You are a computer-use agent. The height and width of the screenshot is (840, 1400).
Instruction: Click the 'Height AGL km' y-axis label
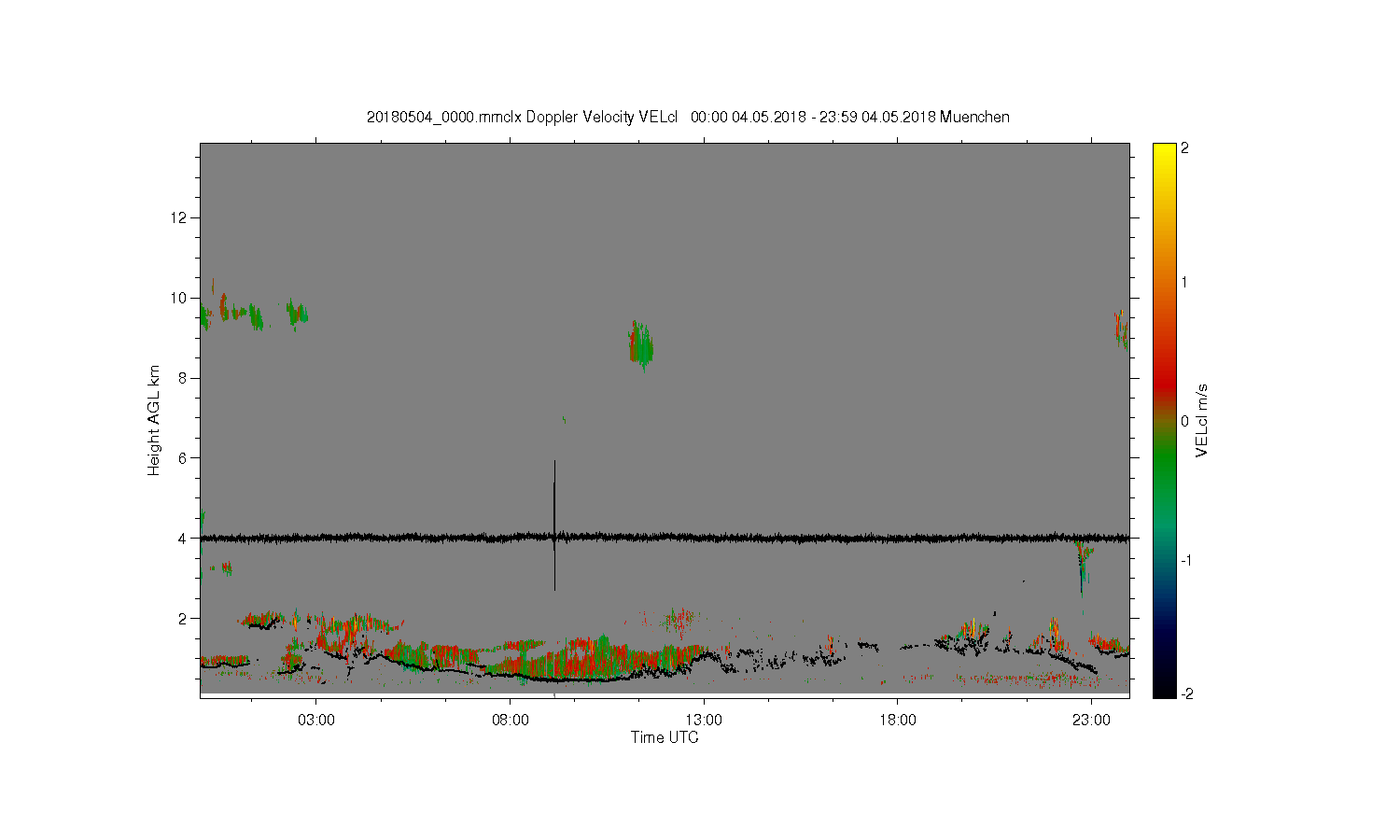(x=154, y=420)
